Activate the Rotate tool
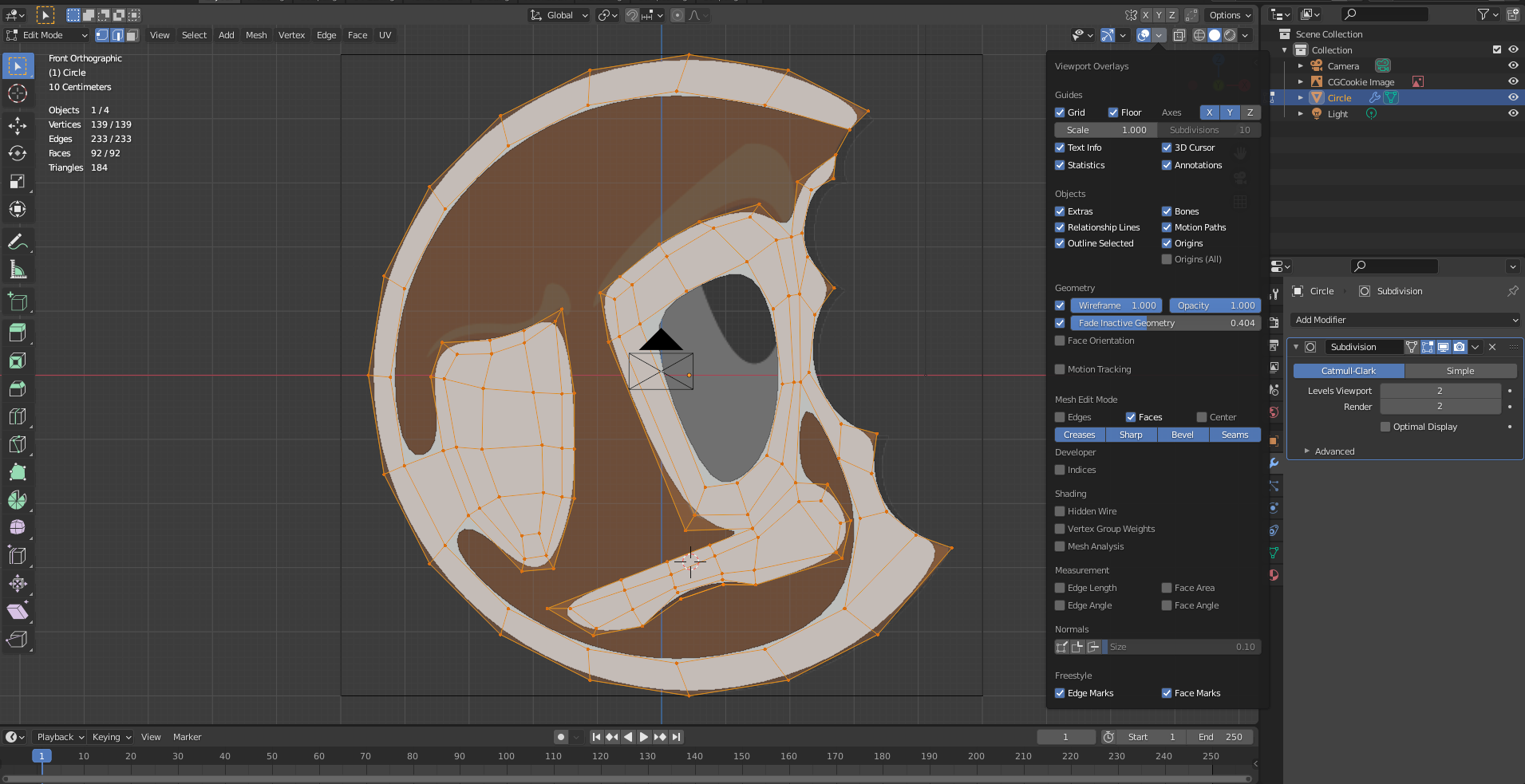Screen dimensions: 1525x784 click(18, 153)
